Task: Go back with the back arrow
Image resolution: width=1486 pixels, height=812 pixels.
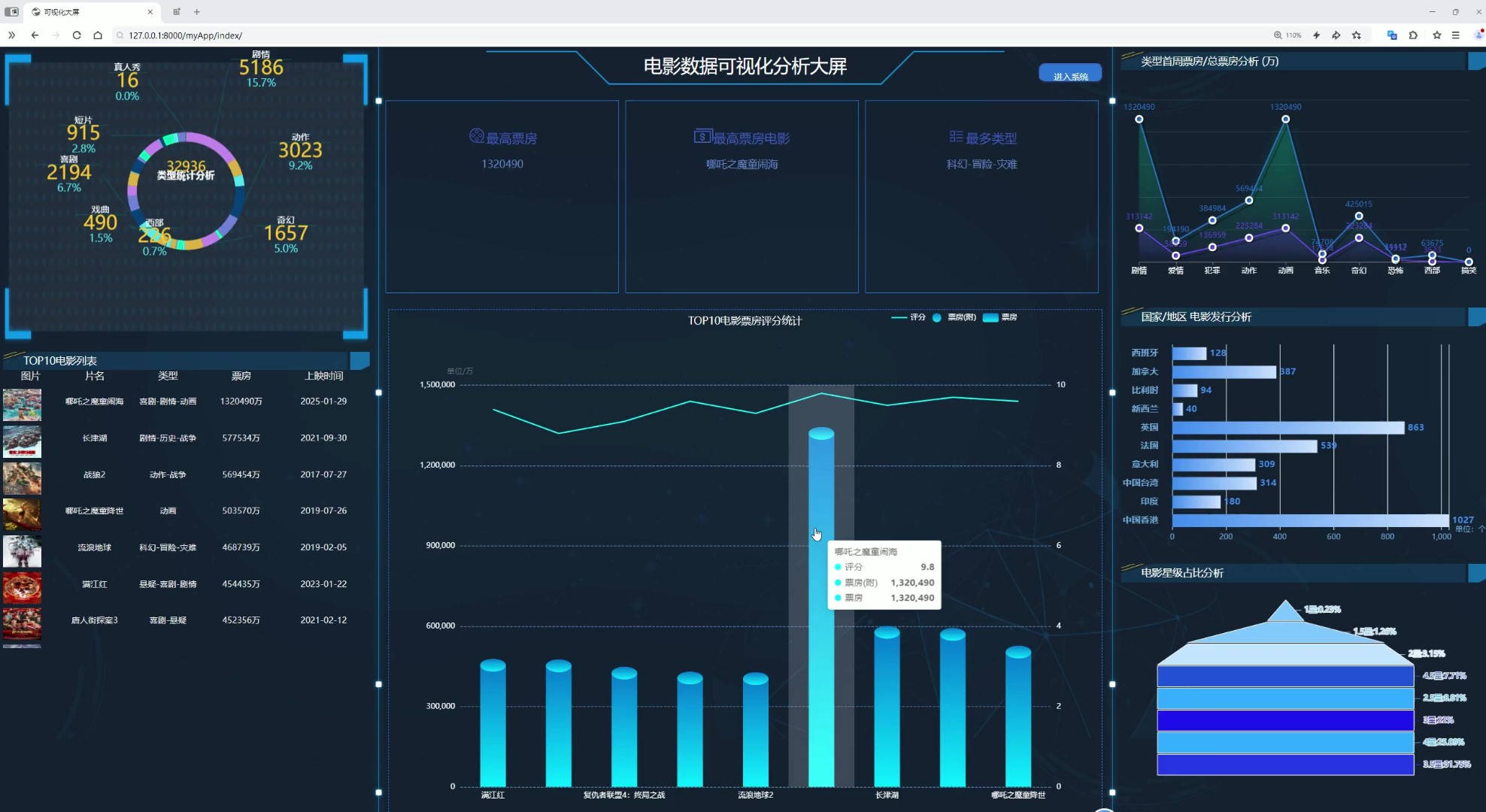Action: 35,35
